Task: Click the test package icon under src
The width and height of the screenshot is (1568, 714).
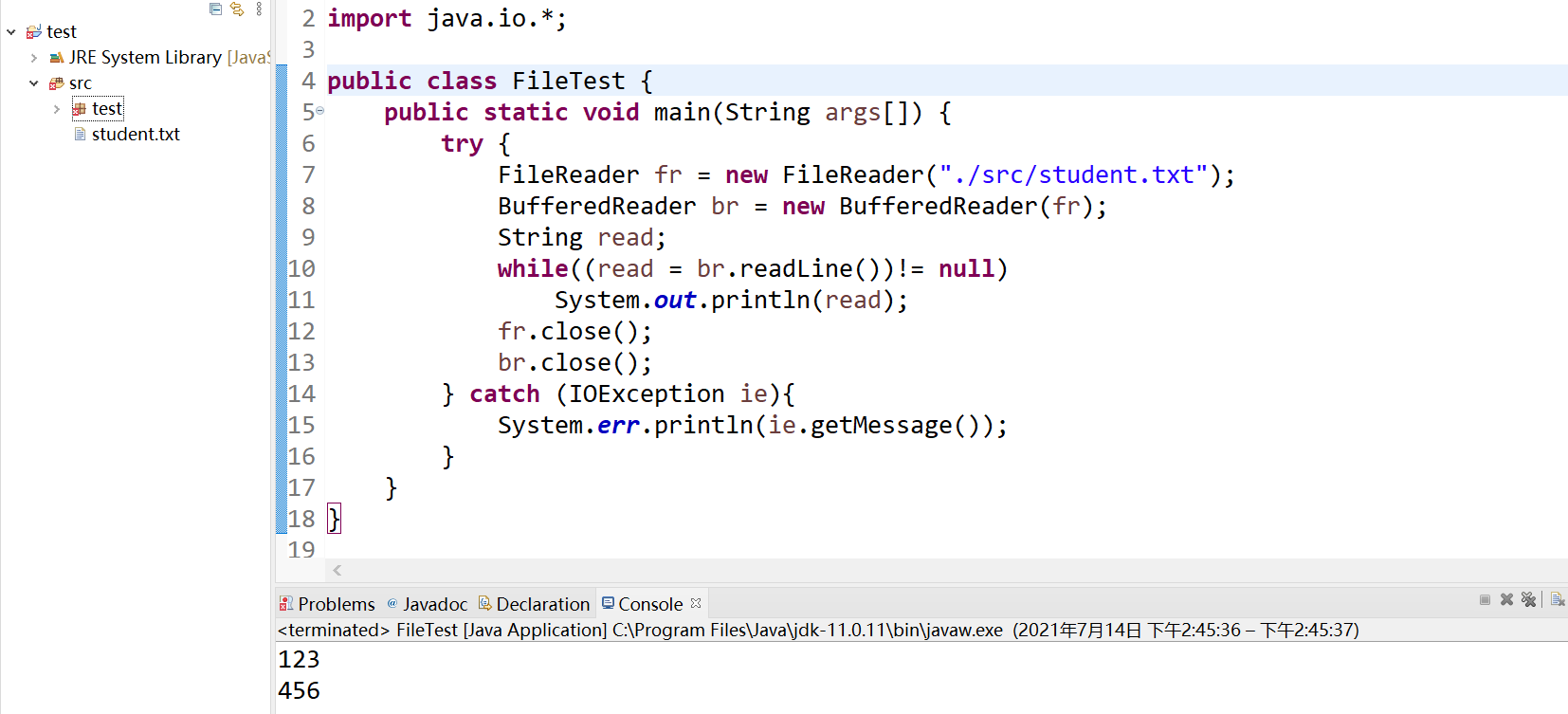Action: 80,109
